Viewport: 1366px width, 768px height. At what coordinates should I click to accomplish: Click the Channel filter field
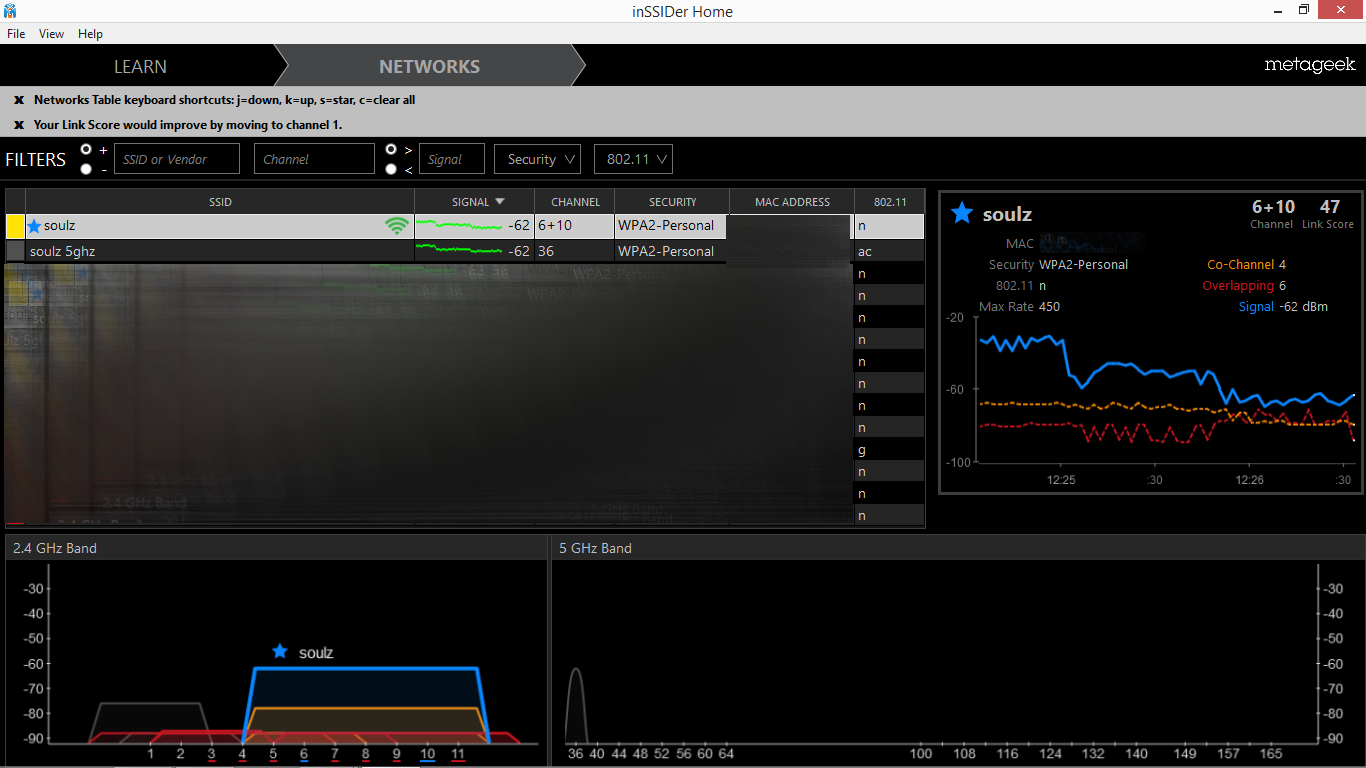[314, 159]
